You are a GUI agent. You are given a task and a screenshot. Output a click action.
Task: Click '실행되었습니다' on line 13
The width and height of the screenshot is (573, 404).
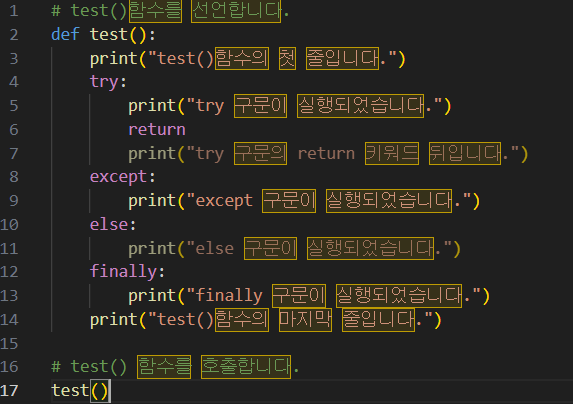click(x=399, y=296)
